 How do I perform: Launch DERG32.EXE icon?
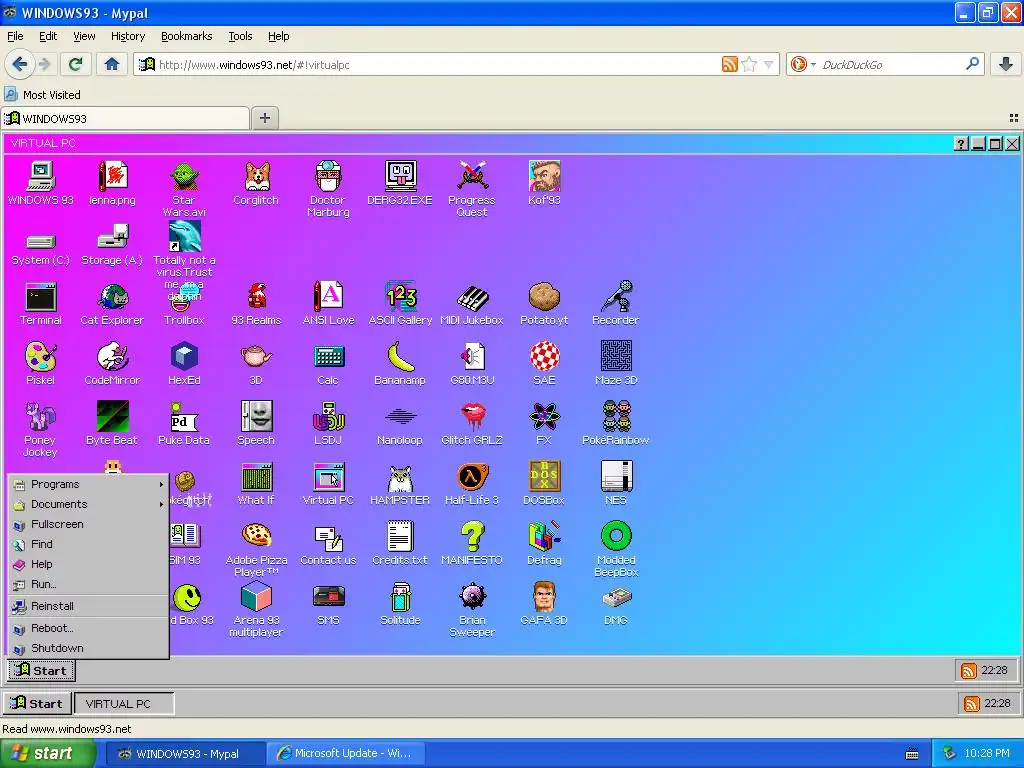[400, 184]
